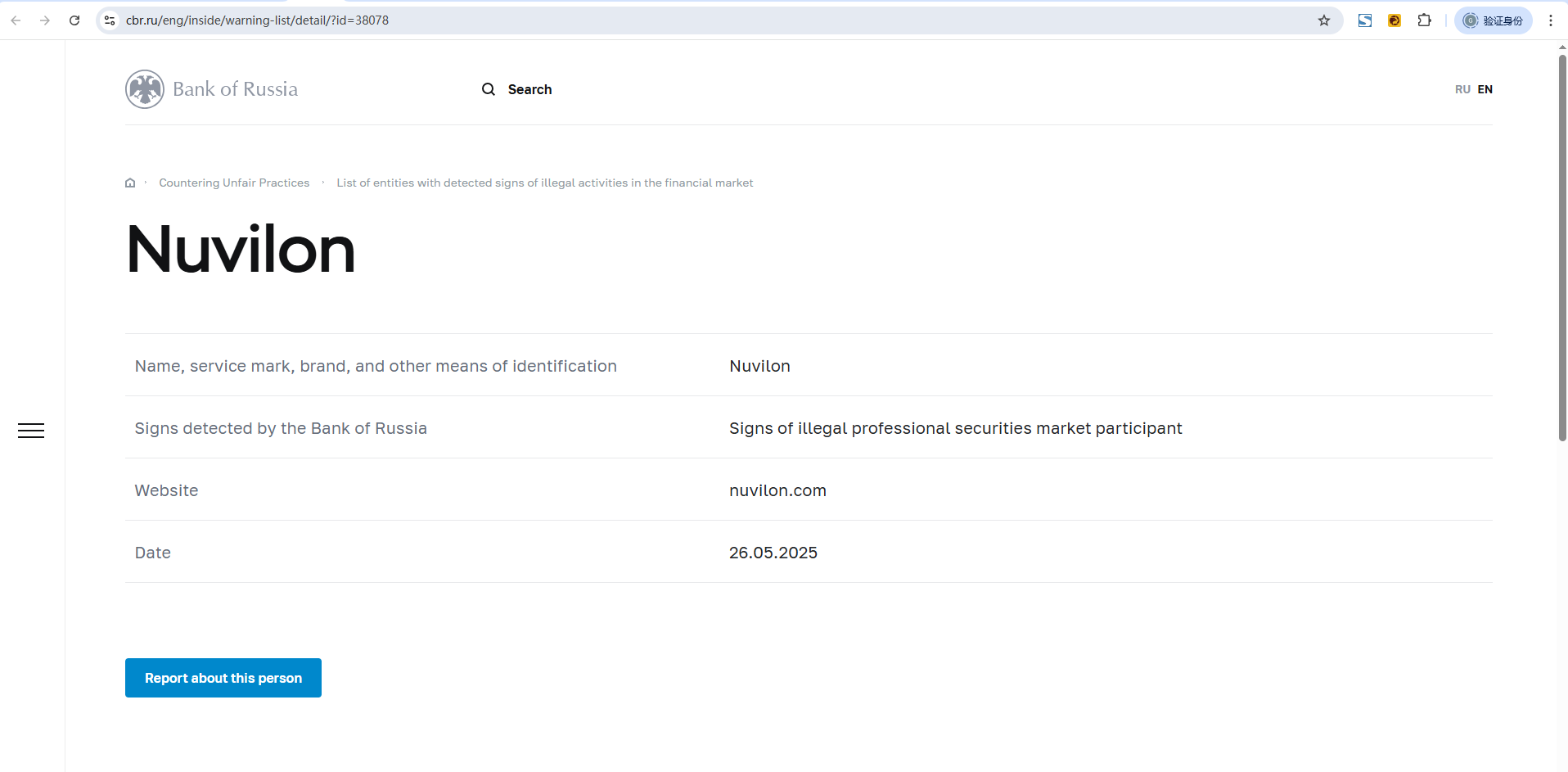The image size is (1568, 772).
Task: Reload the page with the refresh icon
Action: 74,20
